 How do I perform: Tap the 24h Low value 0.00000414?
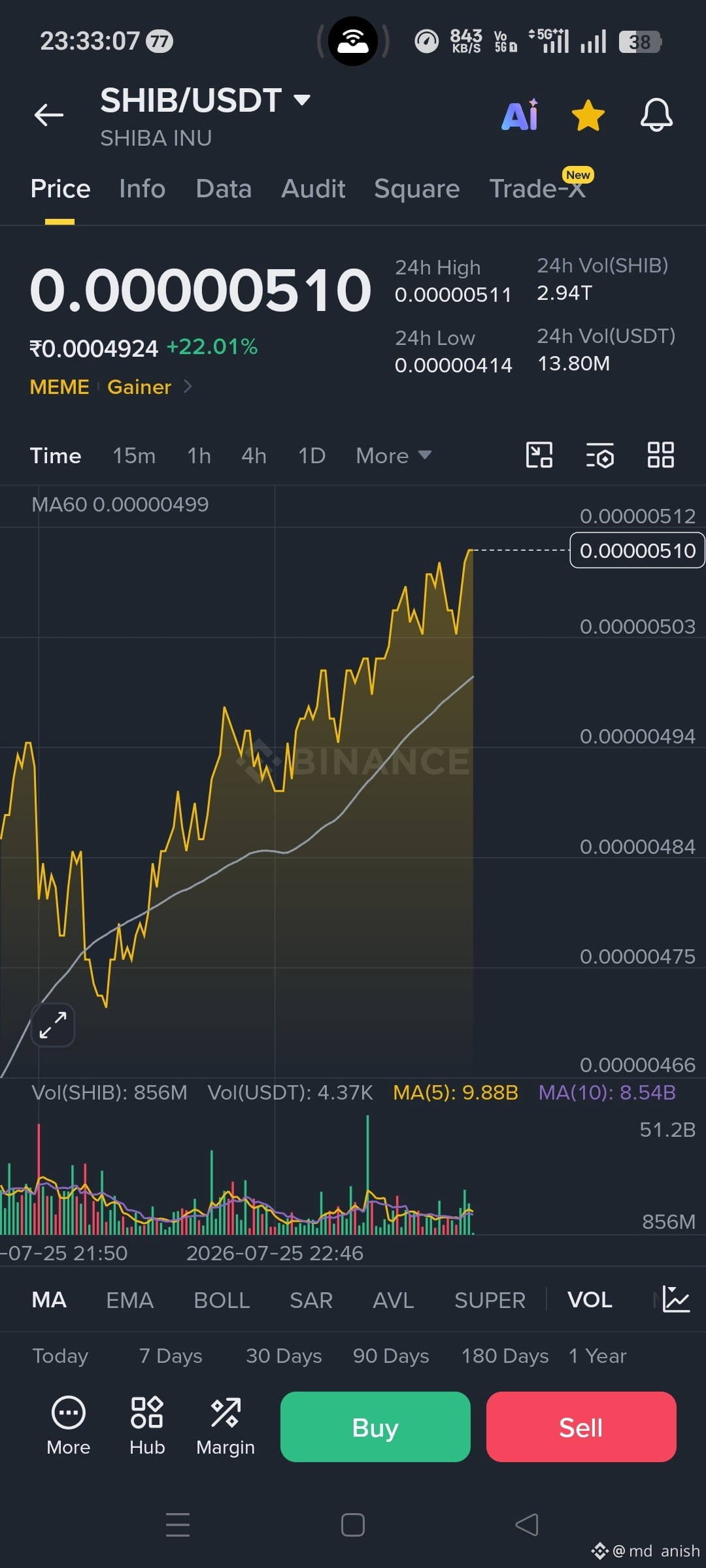453,365
